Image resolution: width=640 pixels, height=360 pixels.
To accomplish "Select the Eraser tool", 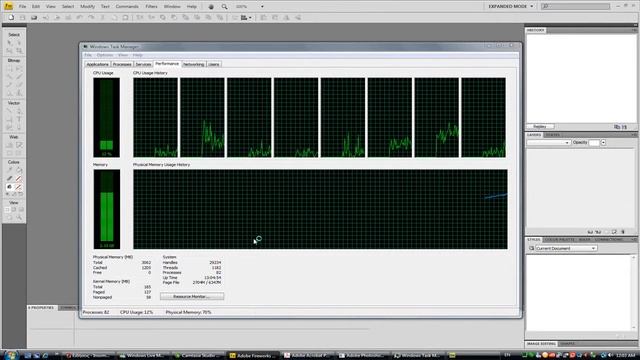I will point(19,84).
